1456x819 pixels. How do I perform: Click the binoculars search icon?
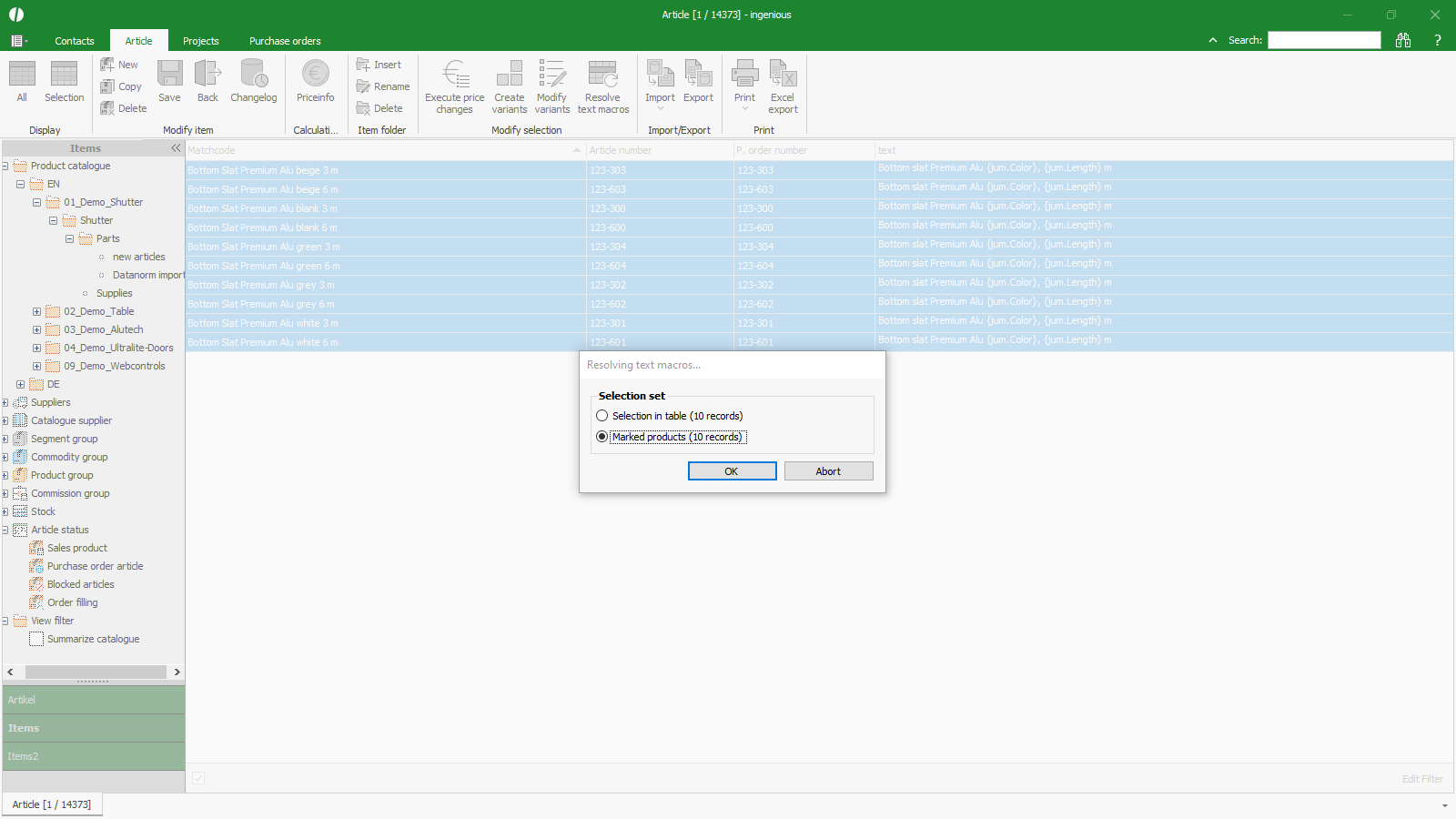pos(1403,40)
